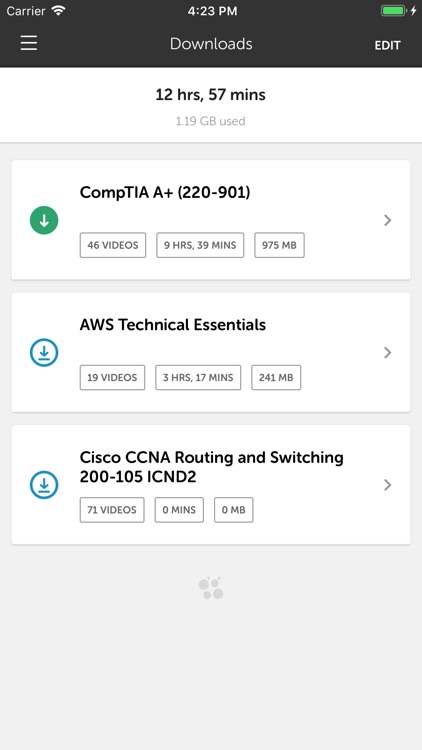
Task: Tap the 71 VIDEOS tag
Action: coord(112,510)
